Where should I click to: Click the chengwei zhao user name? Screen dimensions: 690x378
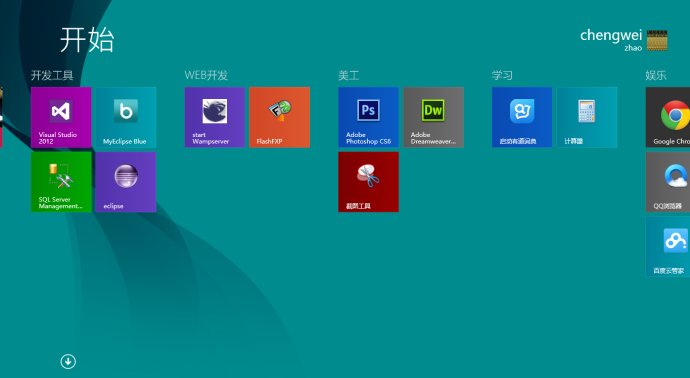coord(611,40)
